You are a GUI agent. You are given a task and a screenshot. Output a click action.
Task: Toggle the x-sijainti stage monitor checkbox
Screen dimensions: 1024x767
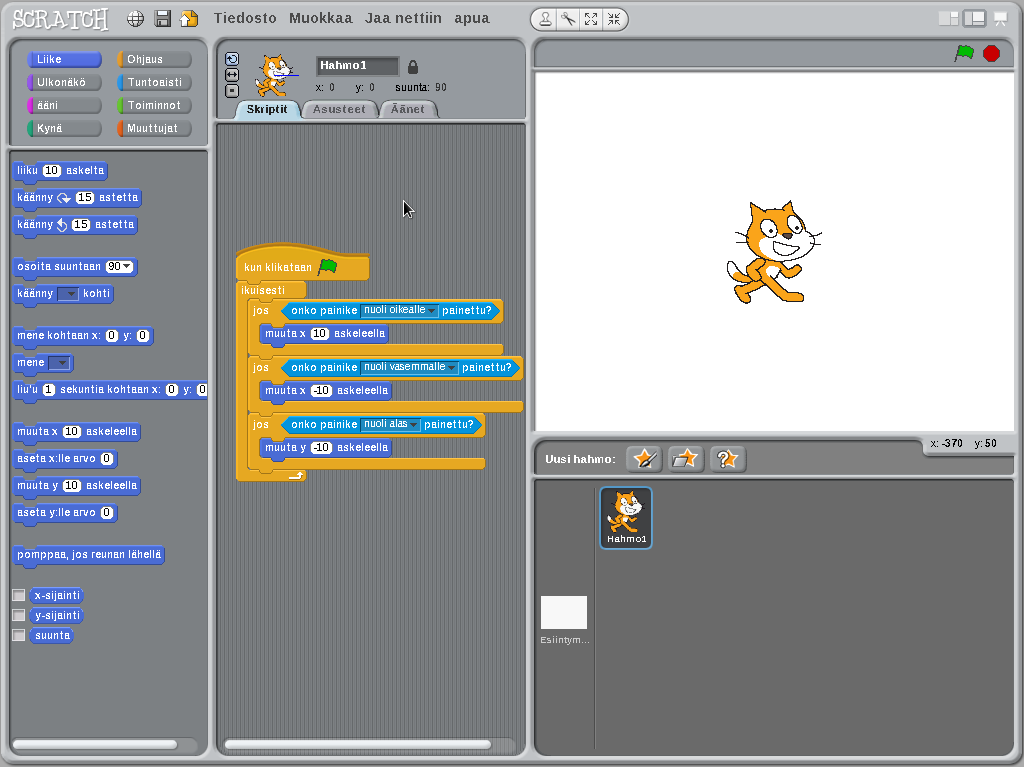click(x=19, y=595)
